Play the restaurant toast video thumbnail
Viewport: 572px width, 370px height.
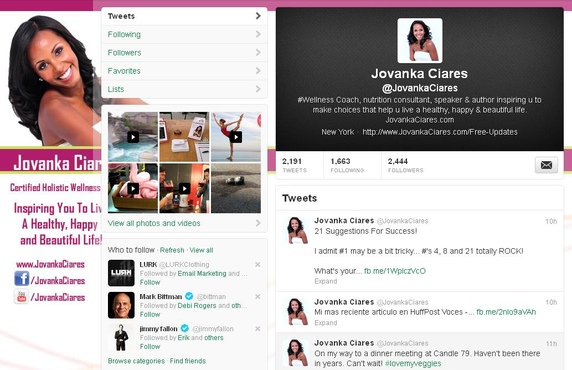185,188
